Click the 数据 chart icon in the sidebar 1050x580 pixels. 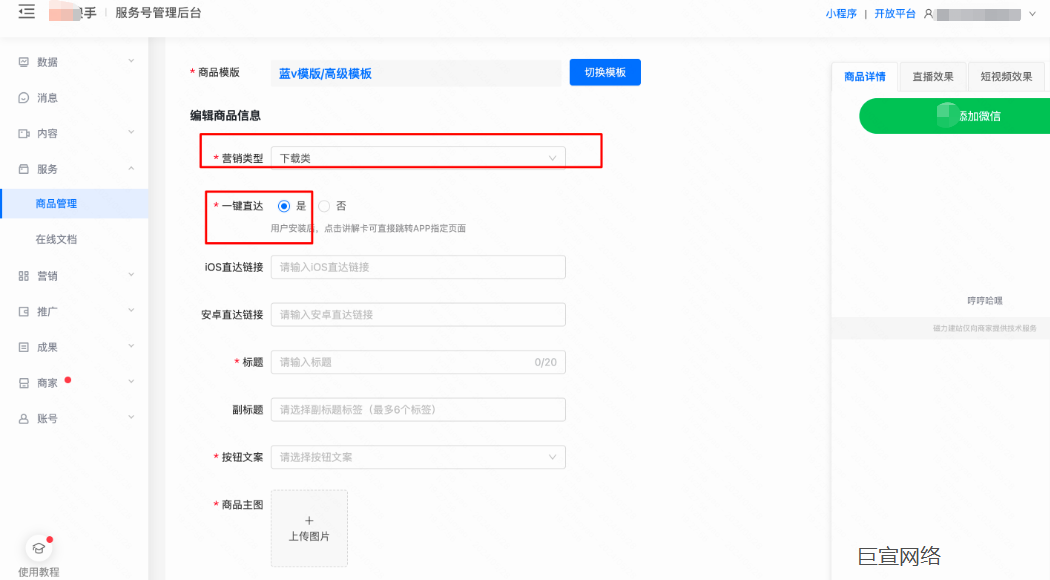tap(23, 62)
